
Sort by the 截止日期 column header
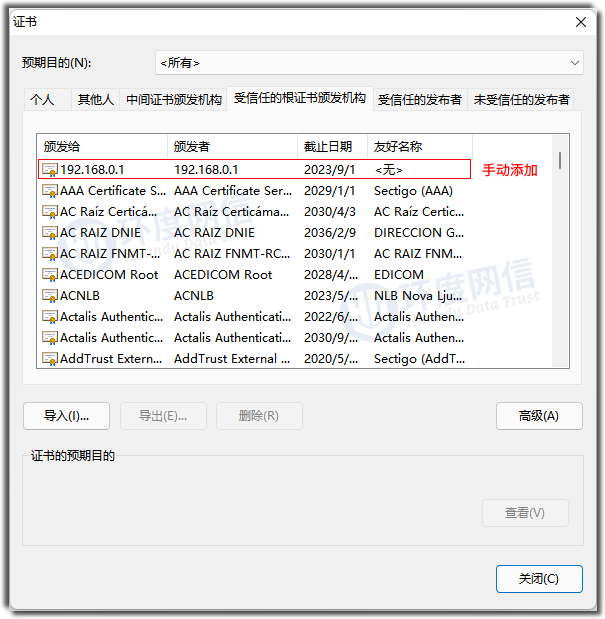point(332,147)
